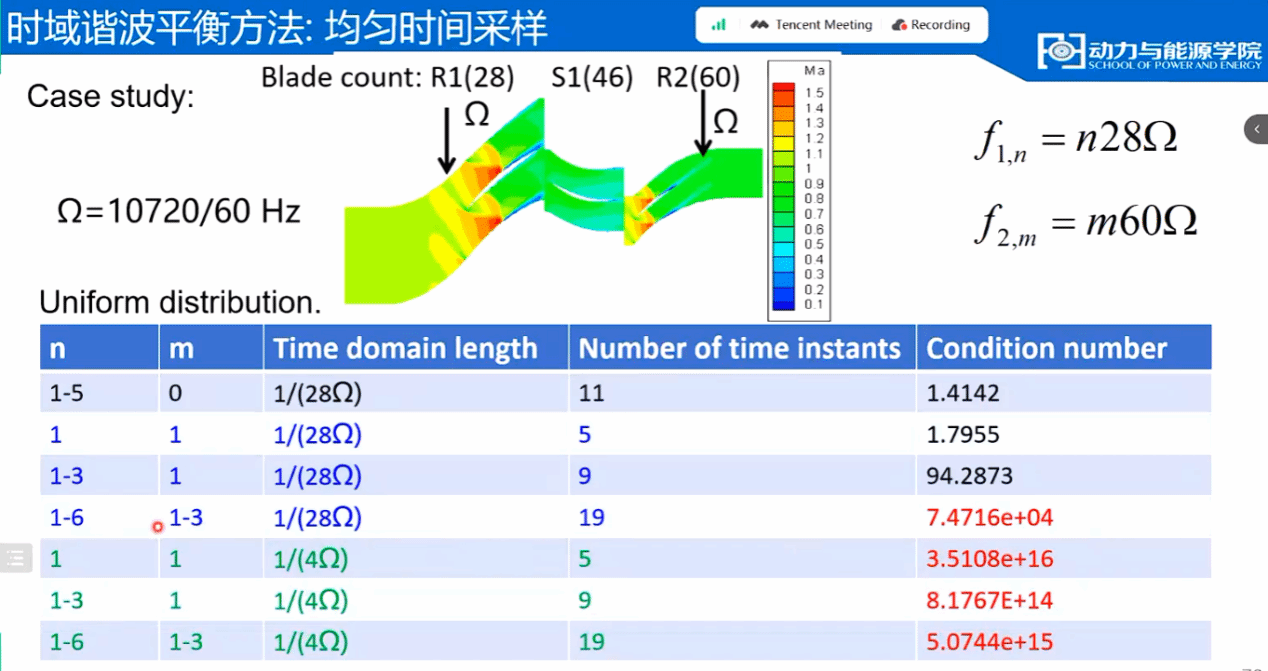Viewport: 1268px width, 671px height.
Task: Click the red-dot Recording cloud icon
Action: tap(898, 25)
